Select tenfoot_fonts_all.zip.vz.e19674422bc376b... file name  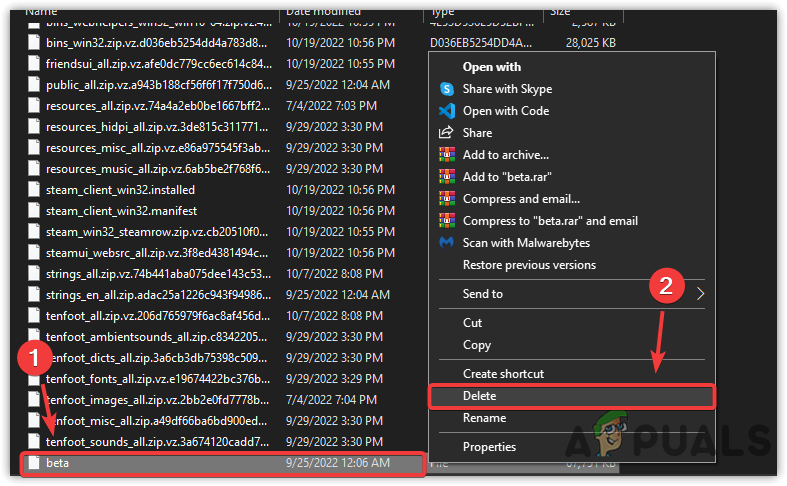coord(158,379)
